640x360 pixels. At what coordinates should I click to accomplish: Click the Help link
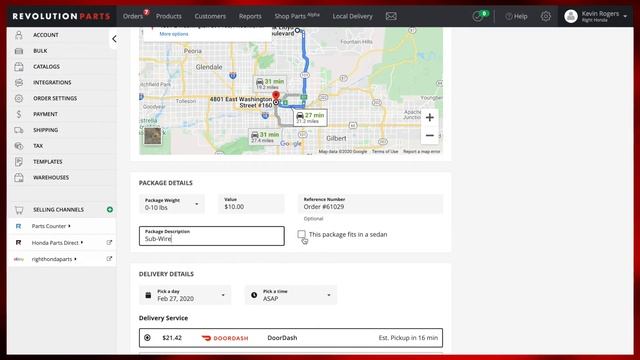click(x=516, y=16)
